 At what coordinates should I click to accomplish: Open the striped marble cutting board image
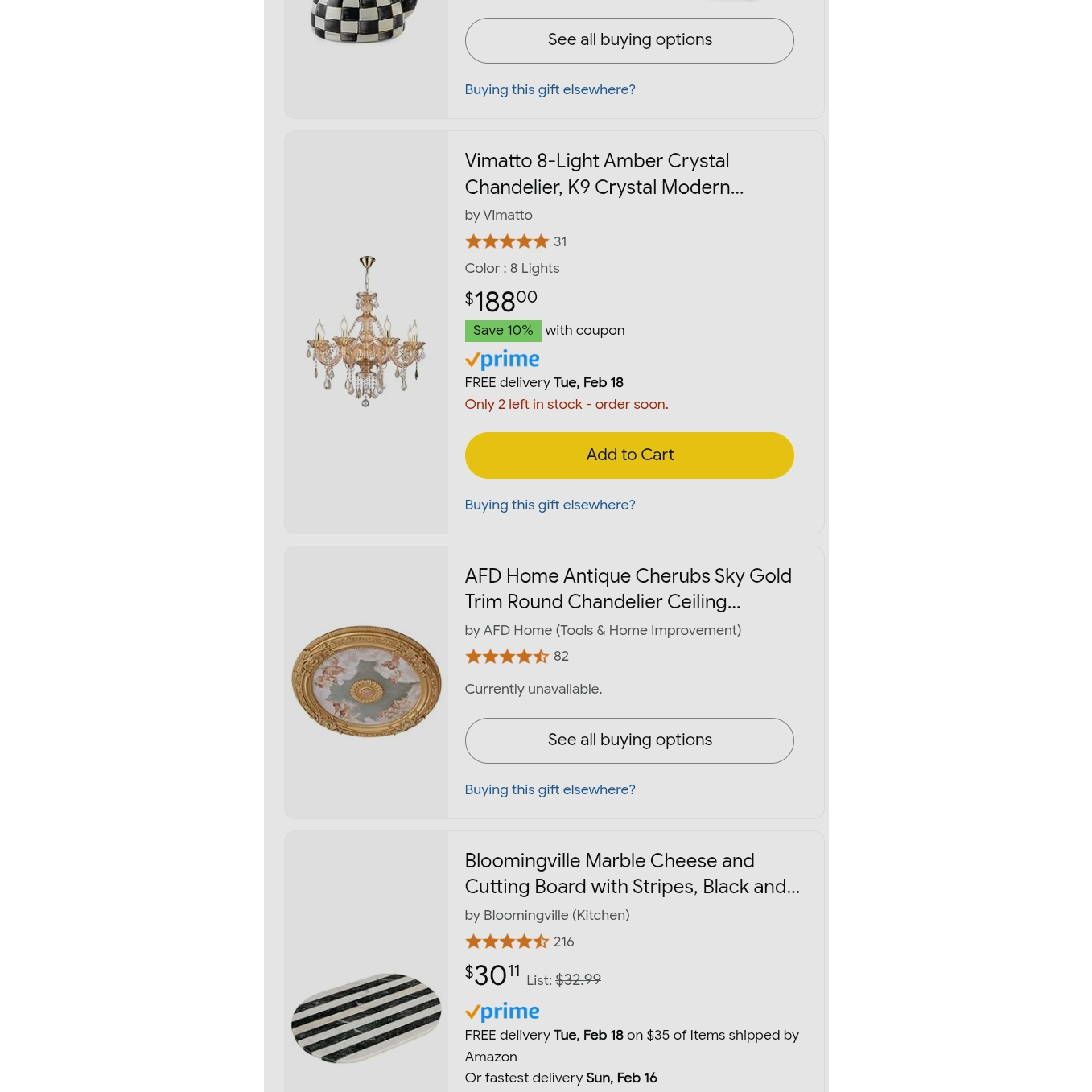[x=366, y=1019]
